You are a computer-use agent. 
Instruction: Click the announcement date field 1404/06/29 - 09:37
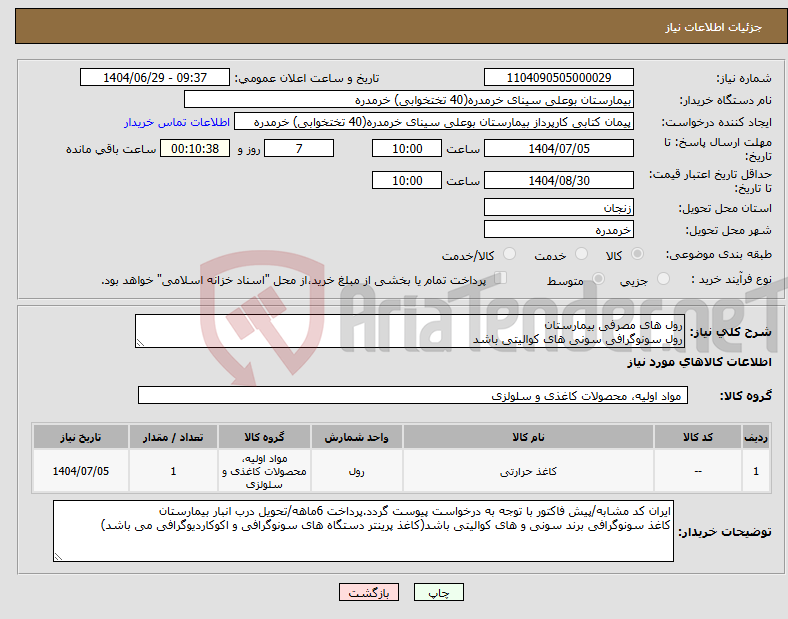pos(155,77)
